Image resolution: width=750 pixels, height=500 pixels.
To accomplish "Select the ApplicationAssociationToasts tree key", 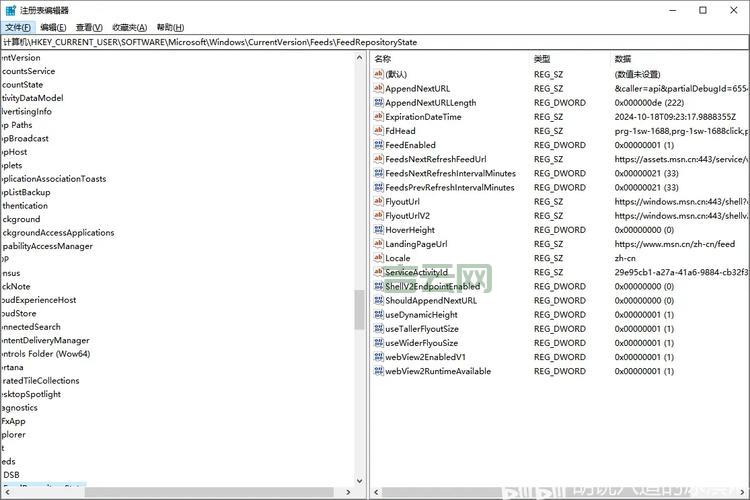I will (53, 179).
